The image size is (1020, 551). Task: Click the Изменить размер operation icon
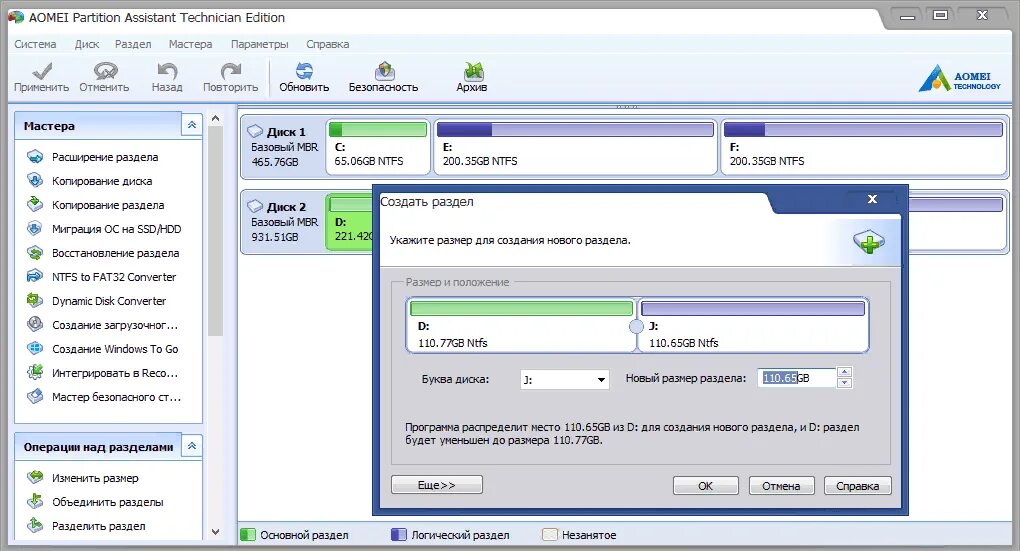(34, 477)
